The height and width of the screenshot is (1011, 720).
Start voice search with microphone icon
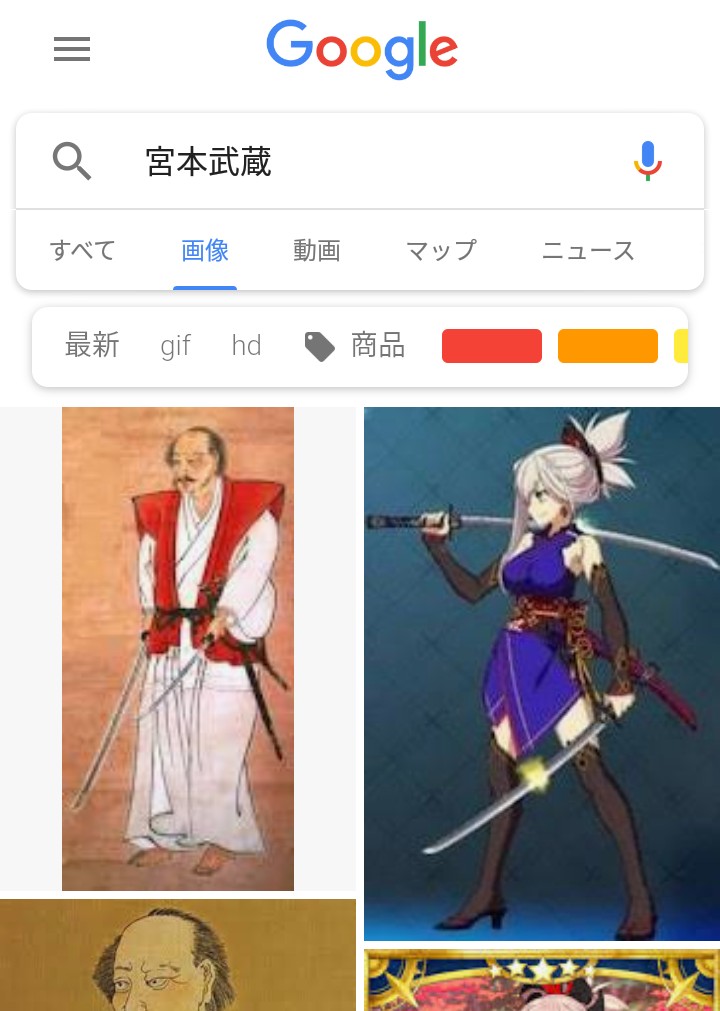(x=647, y=161)
